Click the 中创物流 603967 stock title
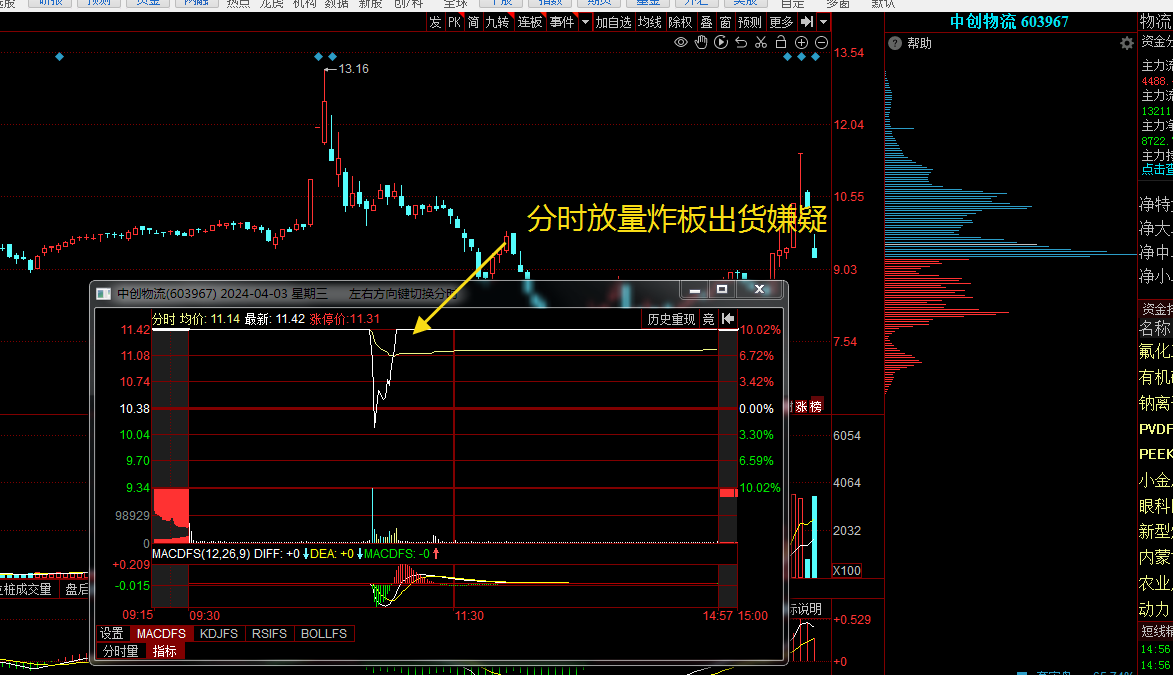Image resolution: width=1173 pixels, height=675 pixels. [x=1009, y=22]
